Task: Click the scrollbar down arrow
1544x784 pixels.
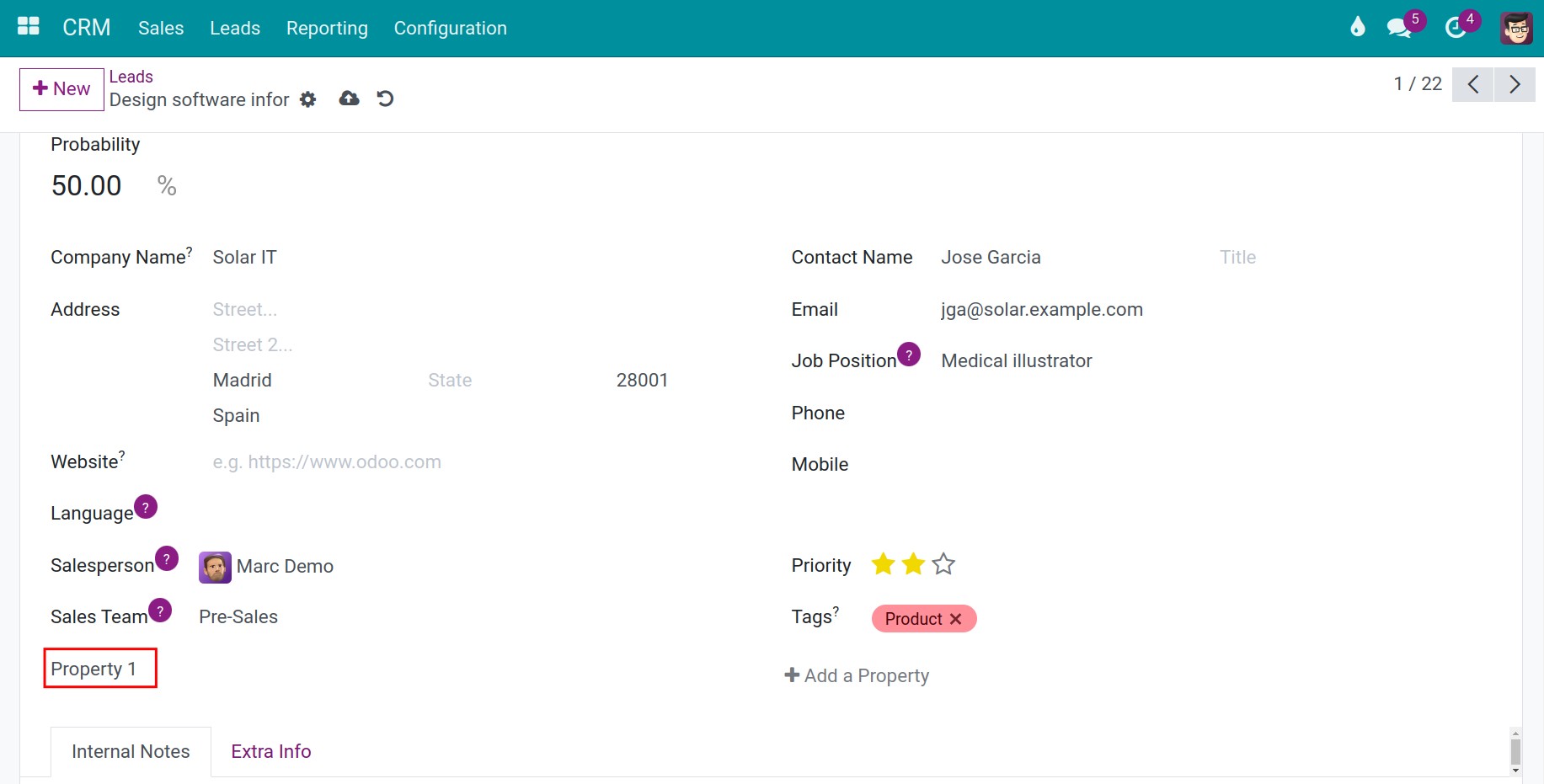Action: (x=1515, y=771)
